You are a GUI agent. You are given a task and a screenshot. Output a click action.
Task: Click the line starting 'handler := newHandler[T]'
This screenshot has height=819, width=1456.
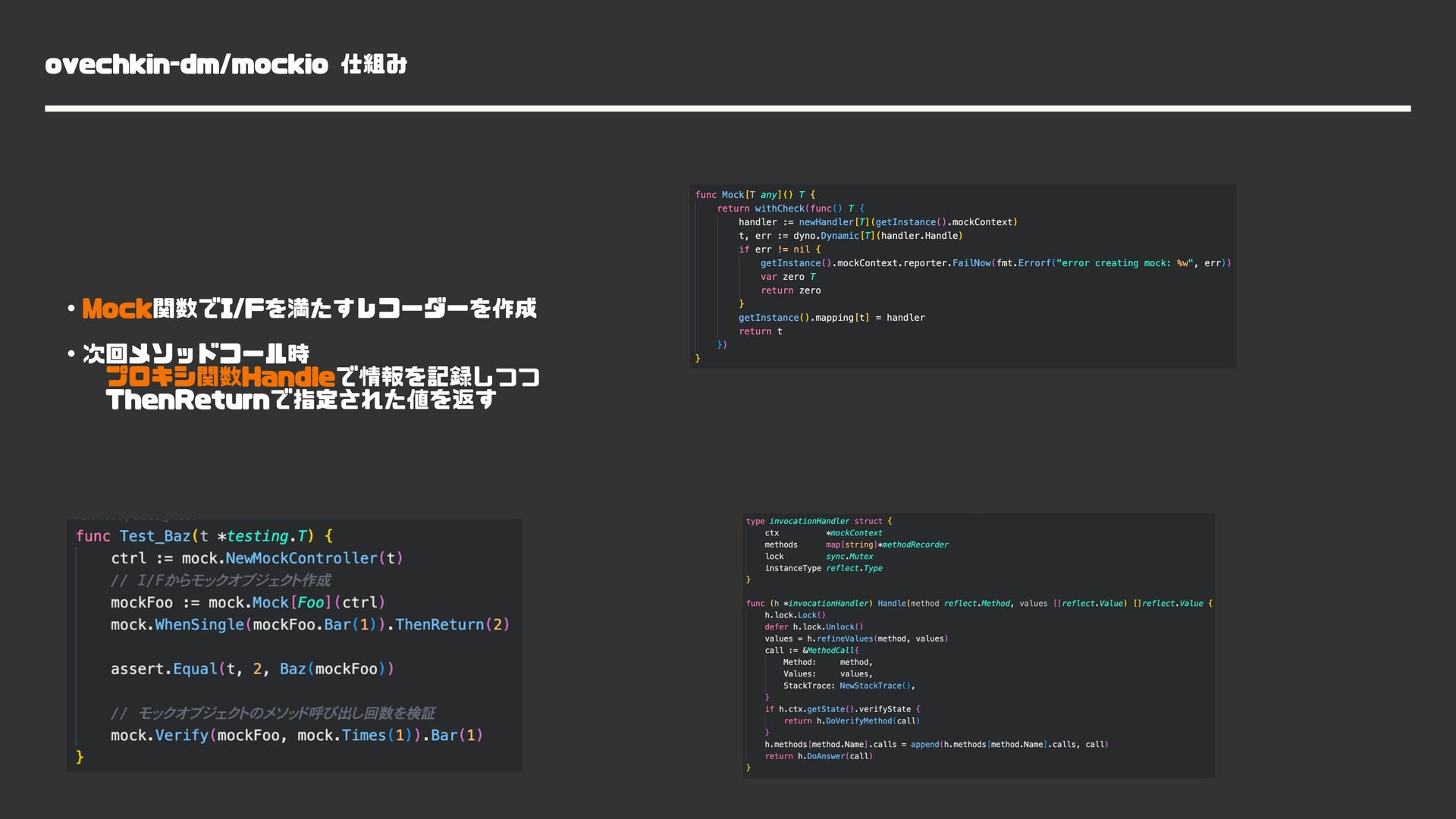(878, 222)
